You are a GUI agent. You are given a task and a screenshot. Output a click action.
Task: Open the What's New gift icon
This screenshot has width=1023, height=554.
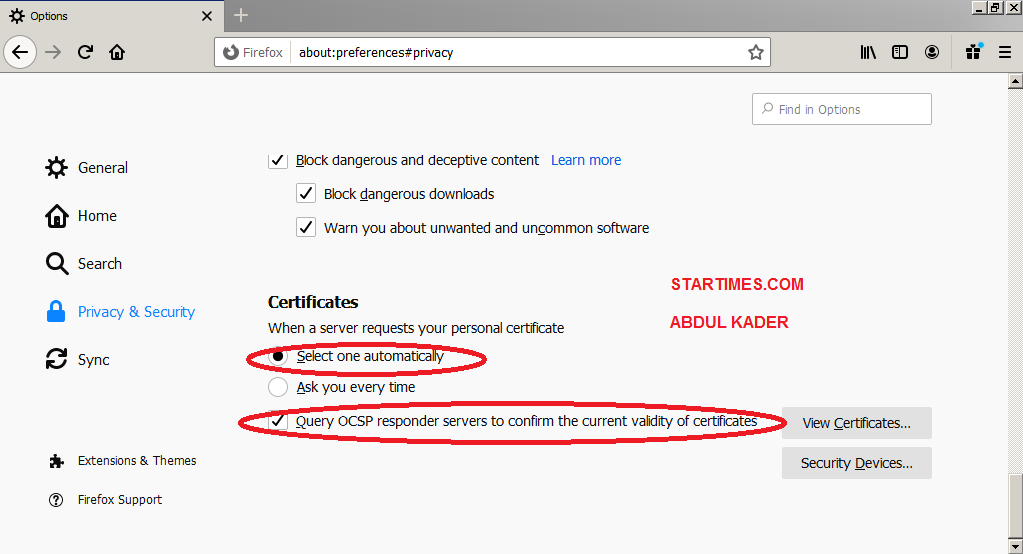pos(973,52)
